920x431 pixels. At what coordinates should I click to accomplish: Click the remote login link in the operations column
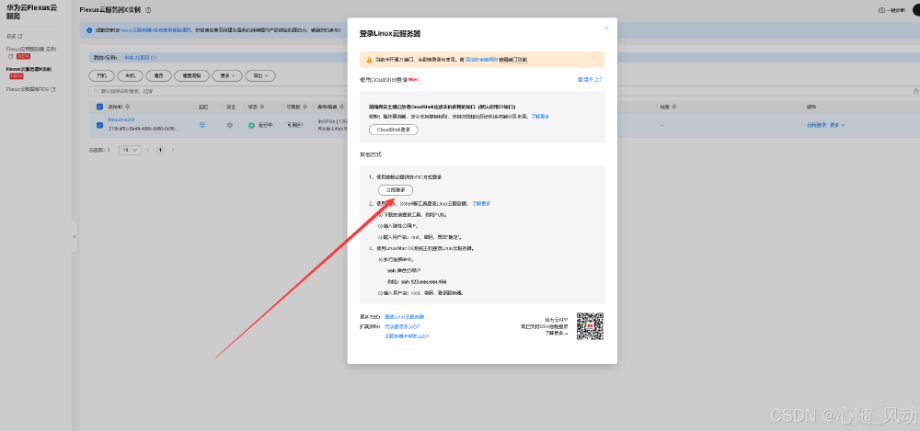(816, 125)
